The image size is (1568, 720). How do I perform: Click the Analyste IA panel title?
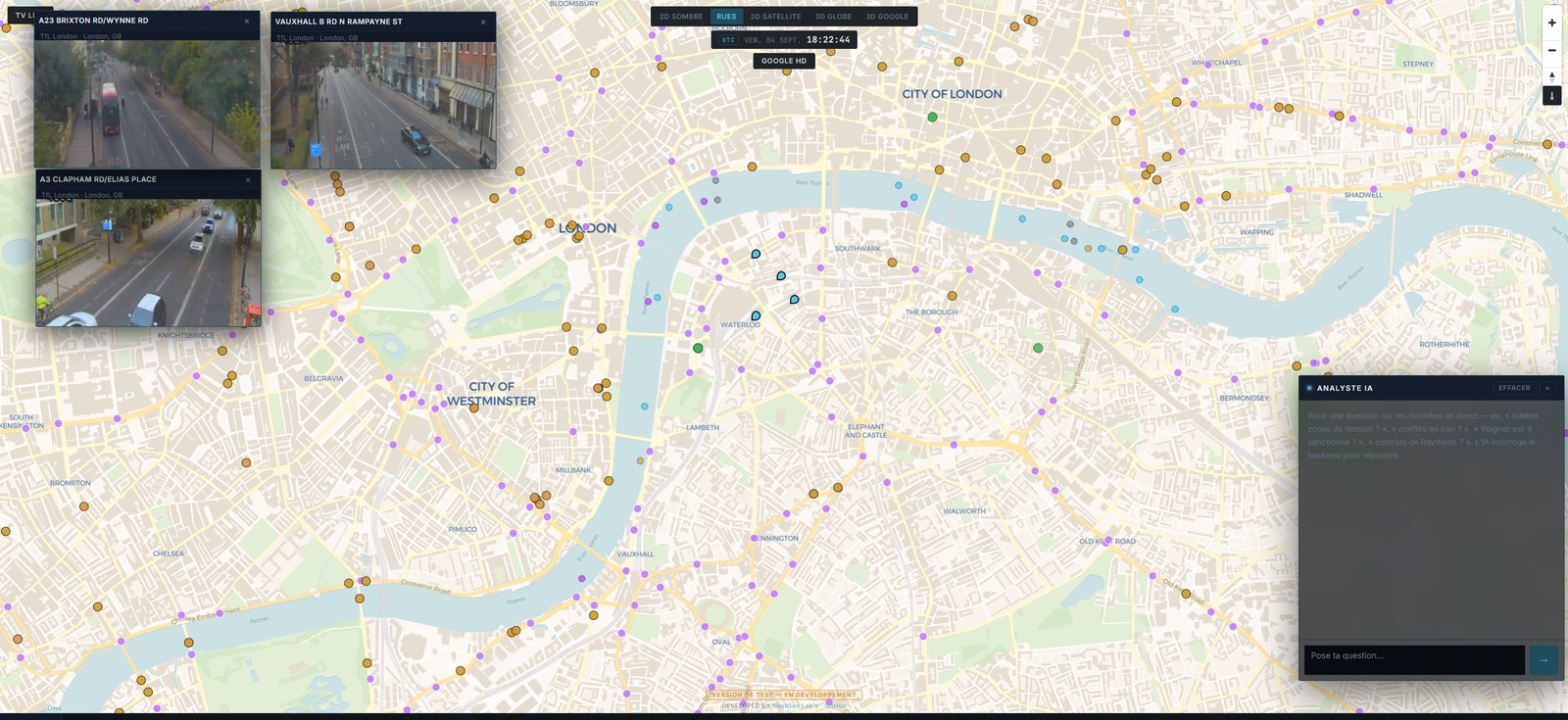pos(1345,388)
